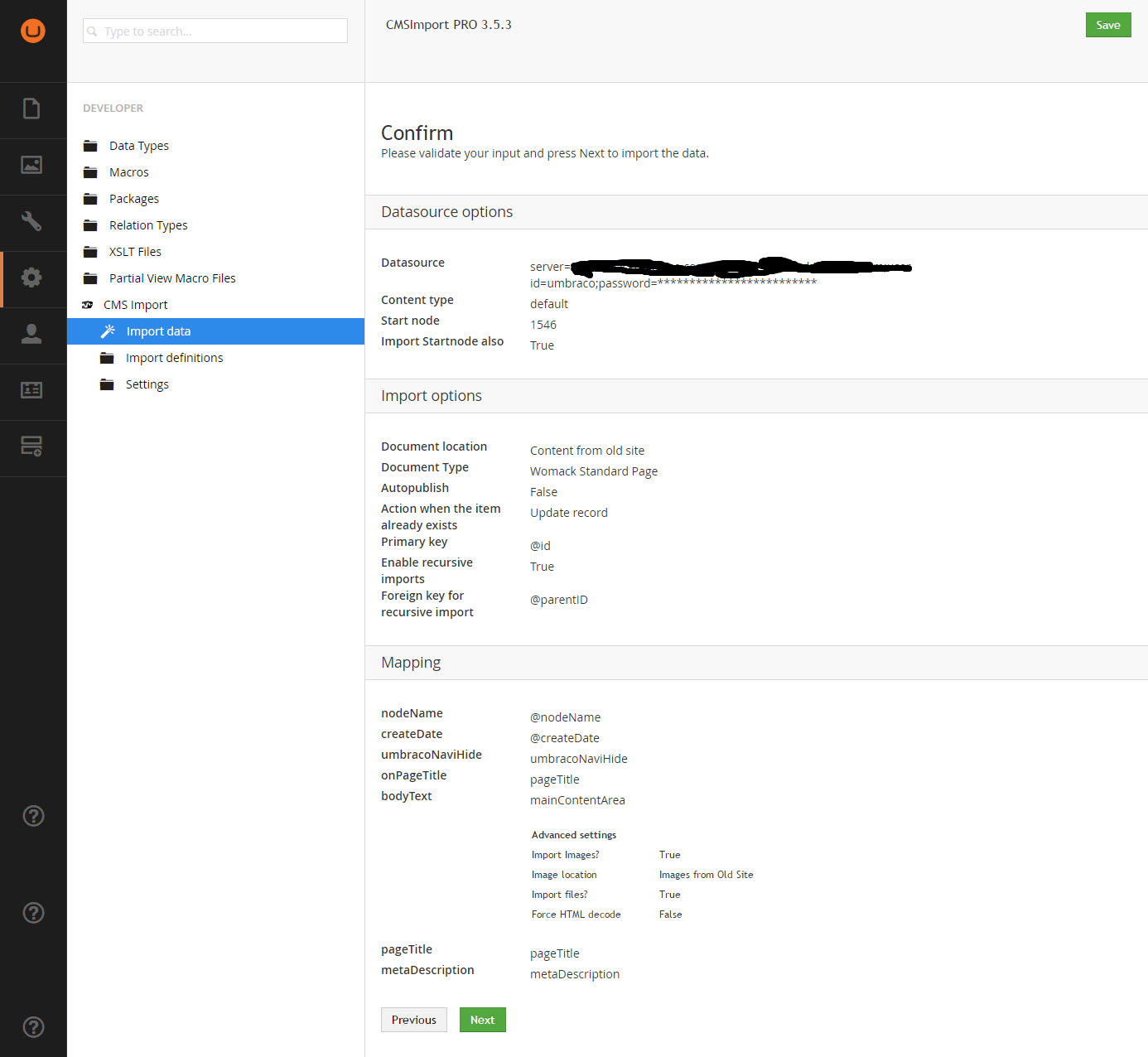Click the Import definitions folder icon
The height and width of the screenshot is (1057, 1148).
point(107,359)
